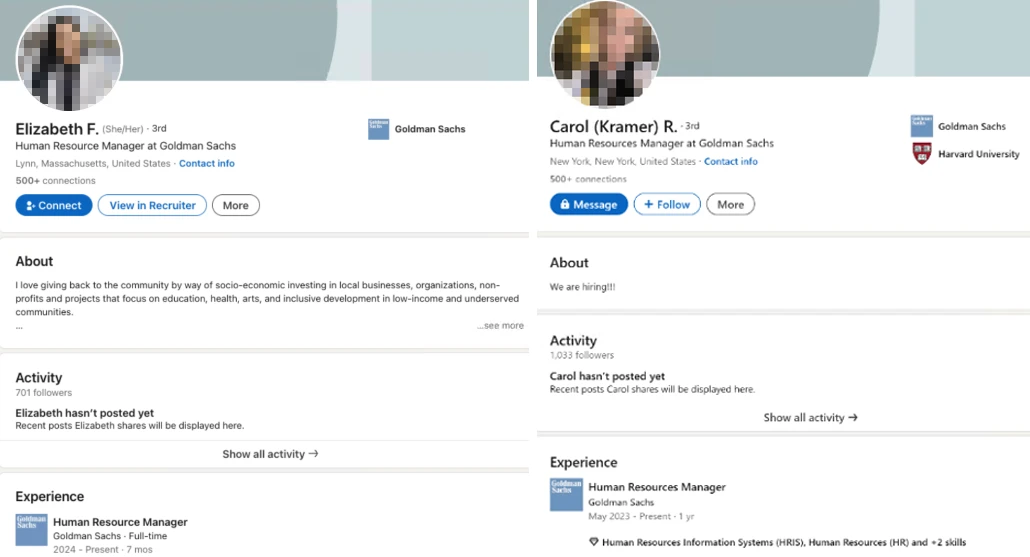Click Goldman Sachs logo in Elizabeth's Experience

pos(32,530)
